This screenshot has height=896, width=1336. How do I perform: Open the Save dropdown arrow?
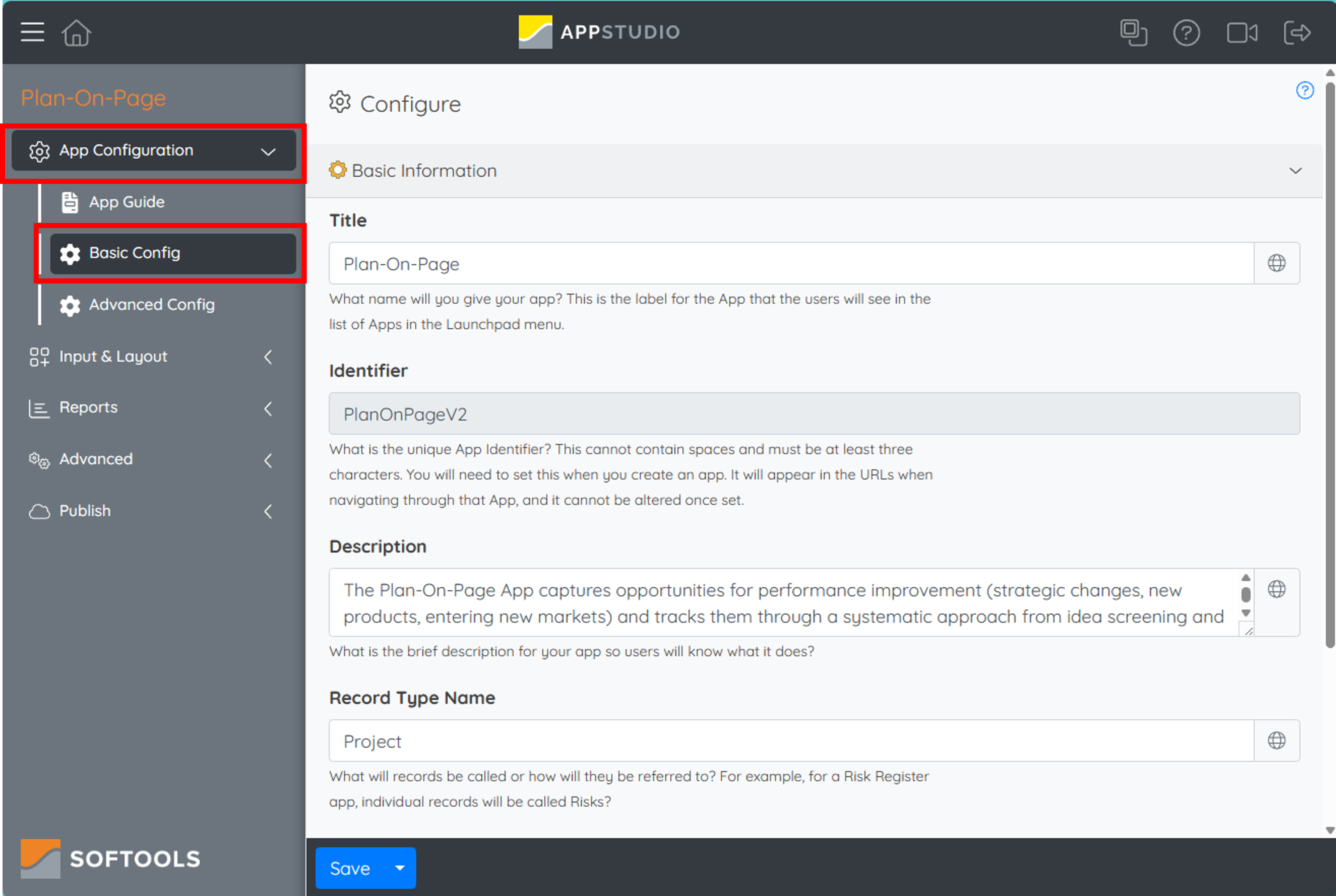tap(400, 868)
